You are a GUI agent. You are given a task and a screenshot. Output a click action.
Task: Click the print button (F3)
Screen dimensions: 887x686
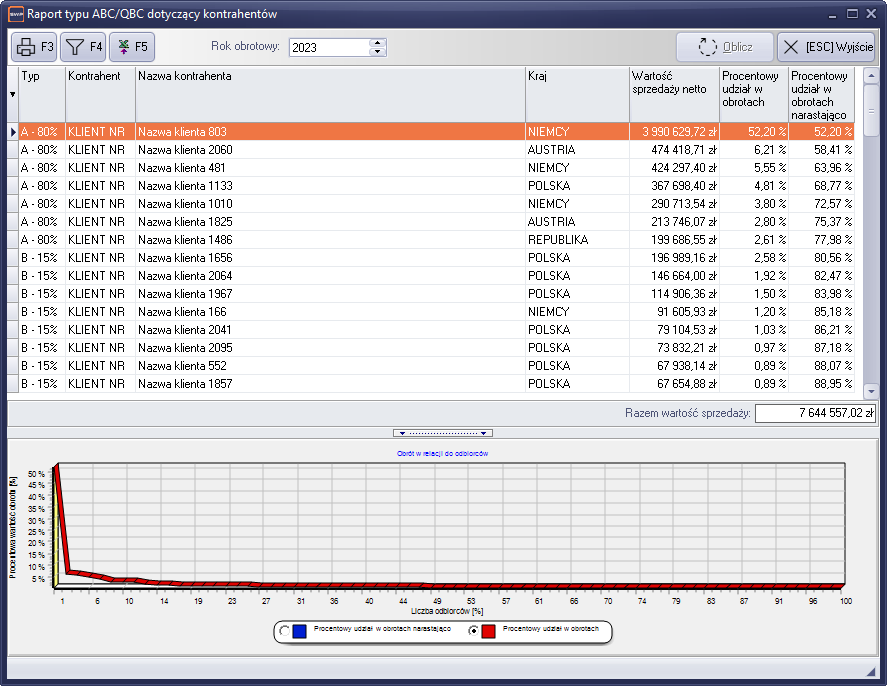(x=34, y=47)
